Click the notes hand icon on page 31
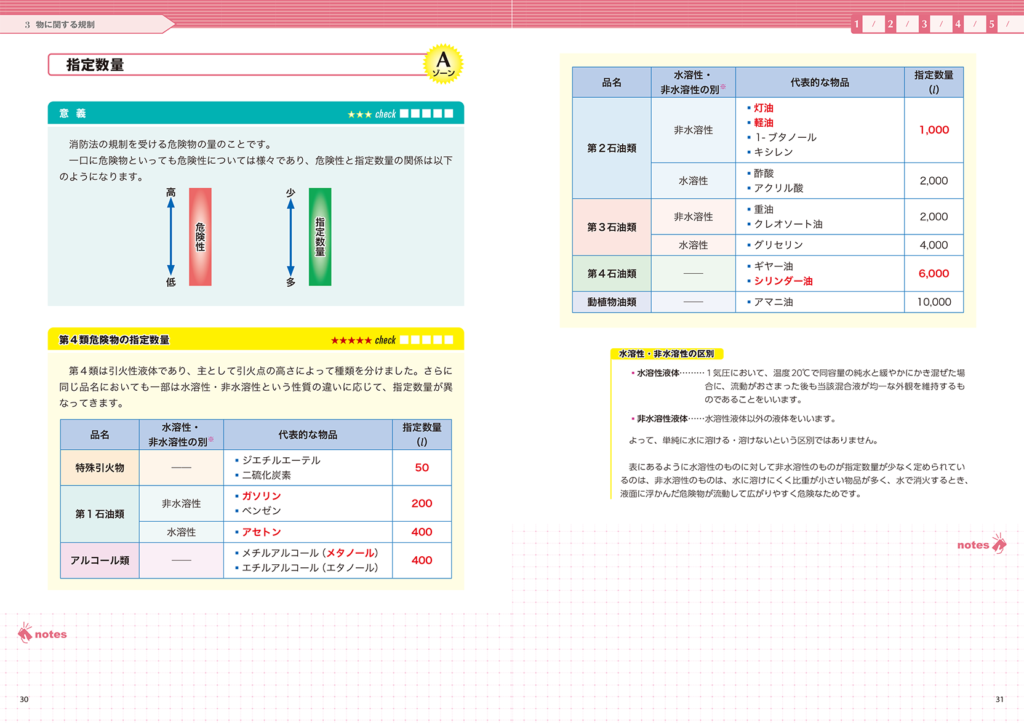1024x723 pixels. pyautogui.click(x=999, y=543)
